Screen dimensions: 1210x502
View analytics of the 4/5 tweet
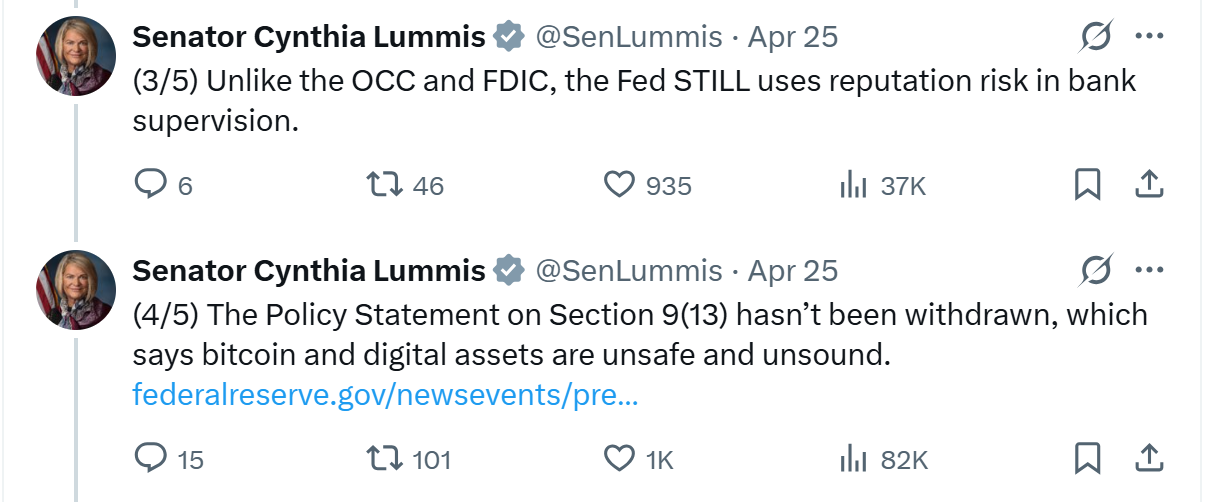point(852,459)
